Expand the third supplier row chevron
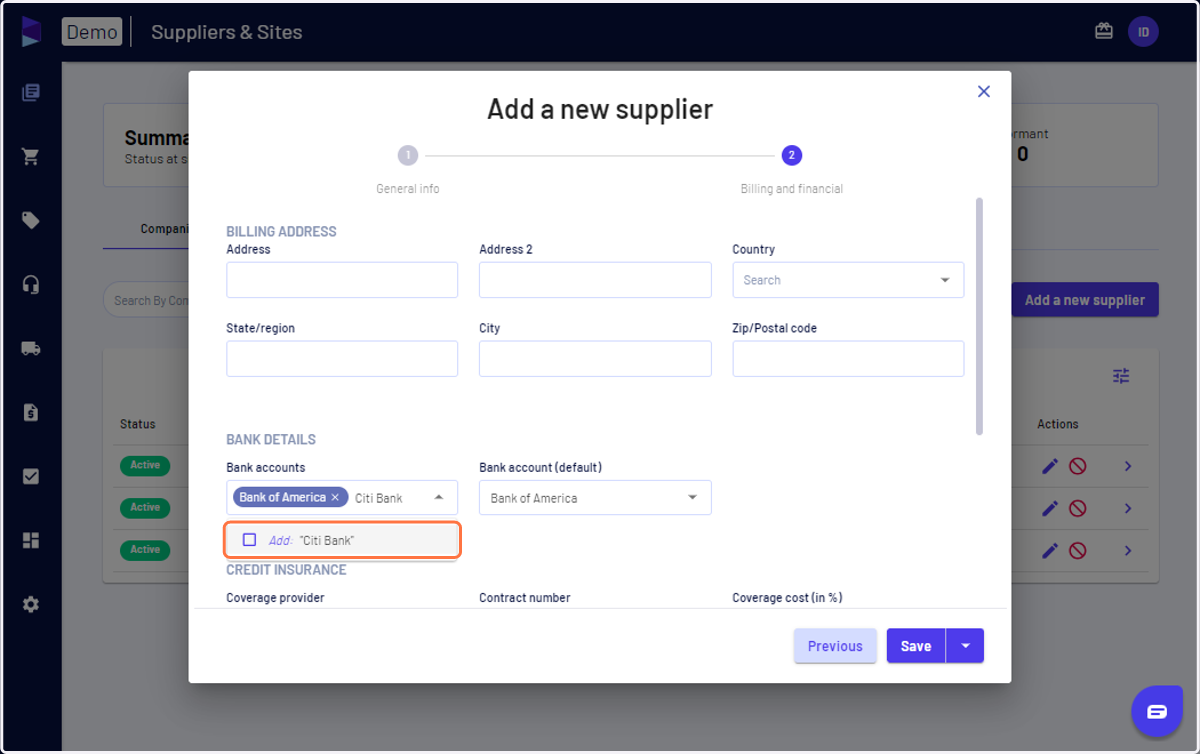1200x754 pixels. (1128, 550)
